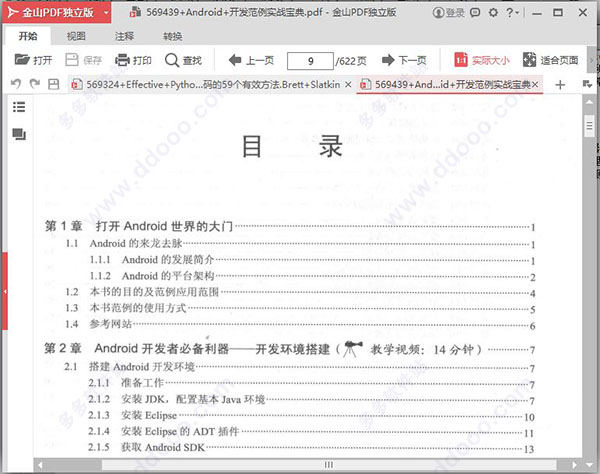Switch to the 开始 ribbon tab

pos(28,36)
